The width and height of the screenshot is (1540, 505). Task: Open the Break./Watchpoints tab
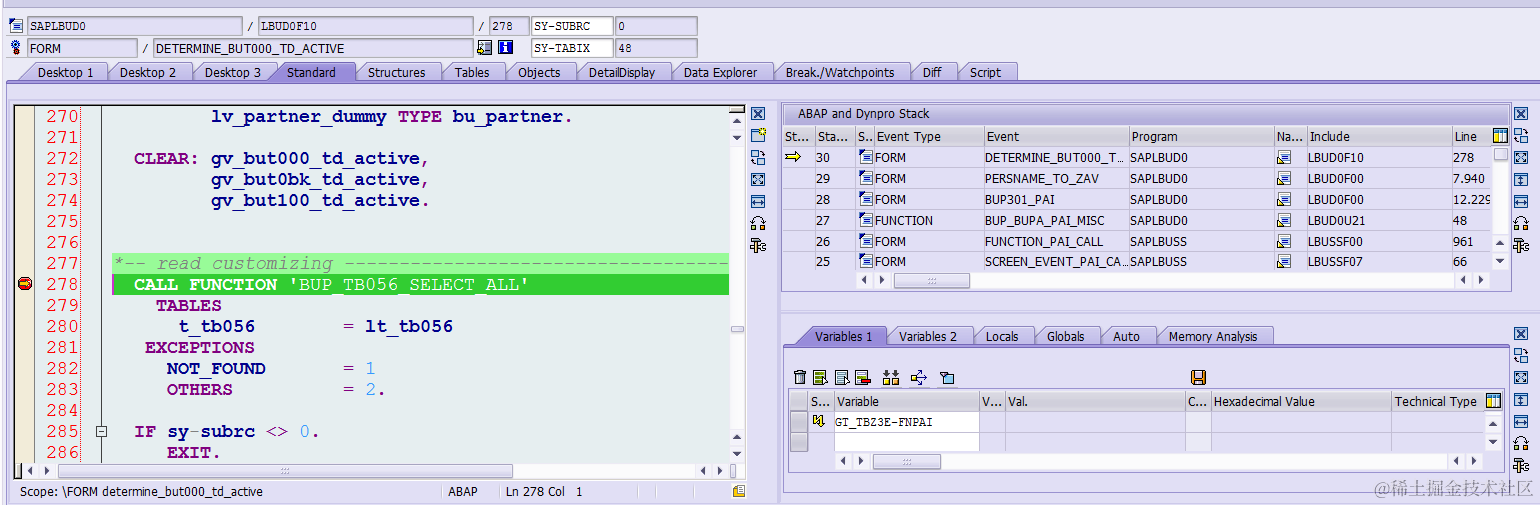tap(838, 72)
